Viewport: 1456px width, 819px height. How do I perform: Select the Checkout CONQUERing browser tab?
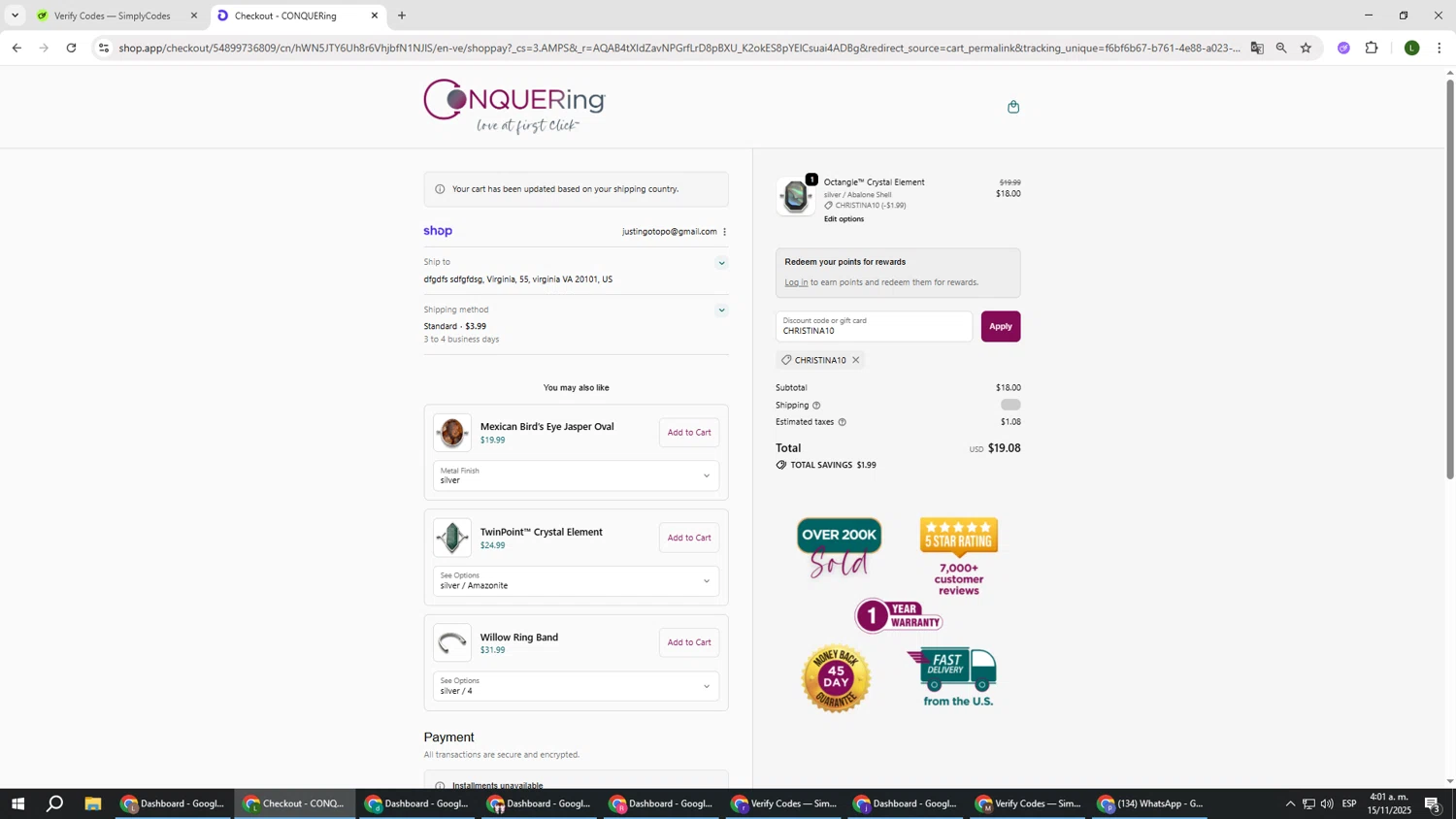coord(285,16)
